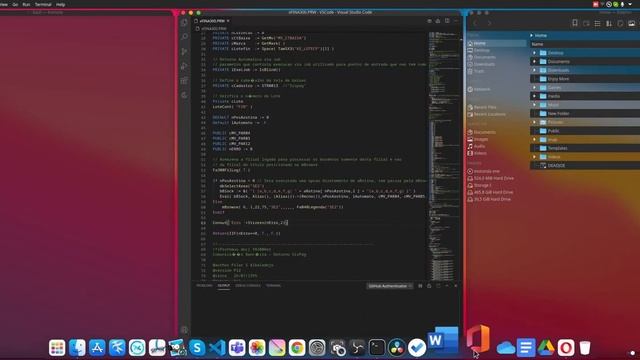This screenshot has width=640, height=360.
Task: Open the Run menu
Action: (26, 4)
